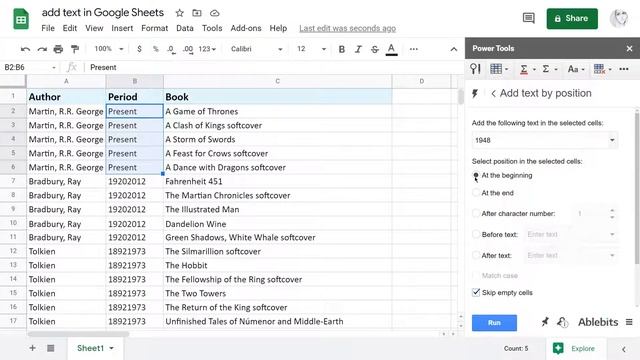Image resolution: width=640 pixels, height=360 pixels.
Task: Increase decimal places
Action: point(188,49)
